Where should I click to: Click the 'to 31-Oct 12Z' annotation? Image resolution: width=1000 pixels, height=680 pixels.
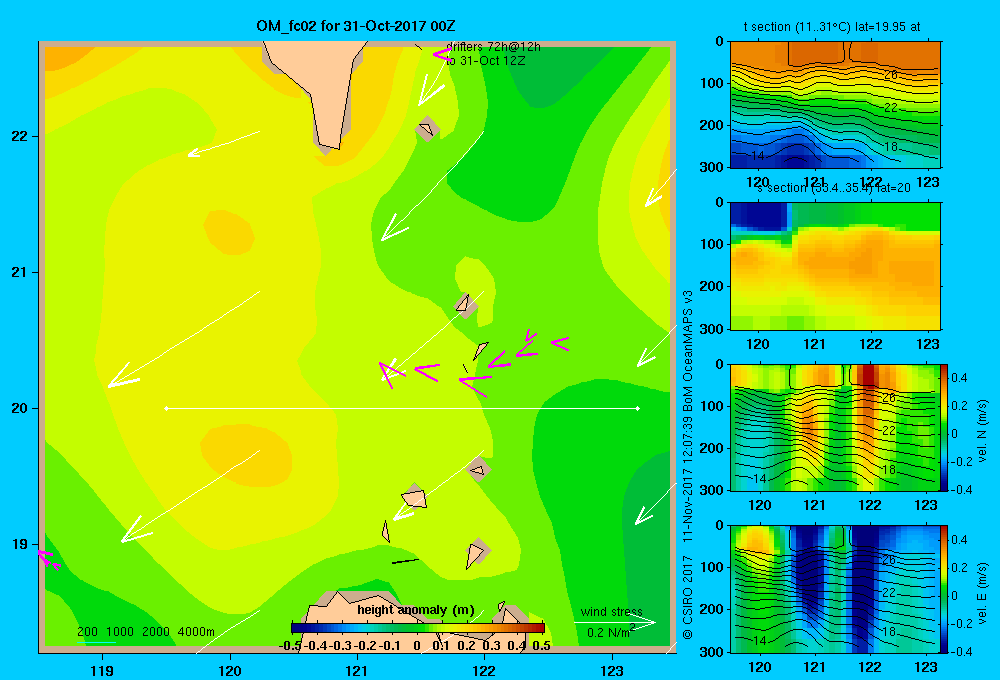pyautogui.click(x=485, y=61)
